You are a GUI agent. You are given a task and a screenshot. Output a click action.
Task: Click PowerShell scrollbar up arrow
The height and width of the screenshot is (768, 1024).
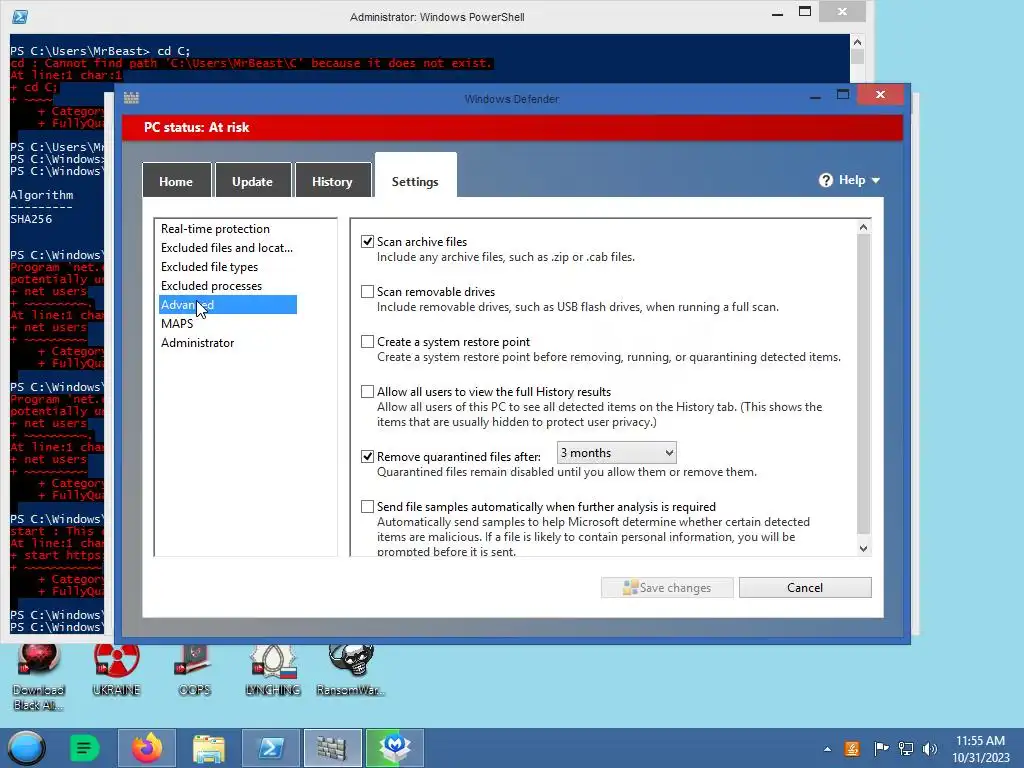(857, 42)
